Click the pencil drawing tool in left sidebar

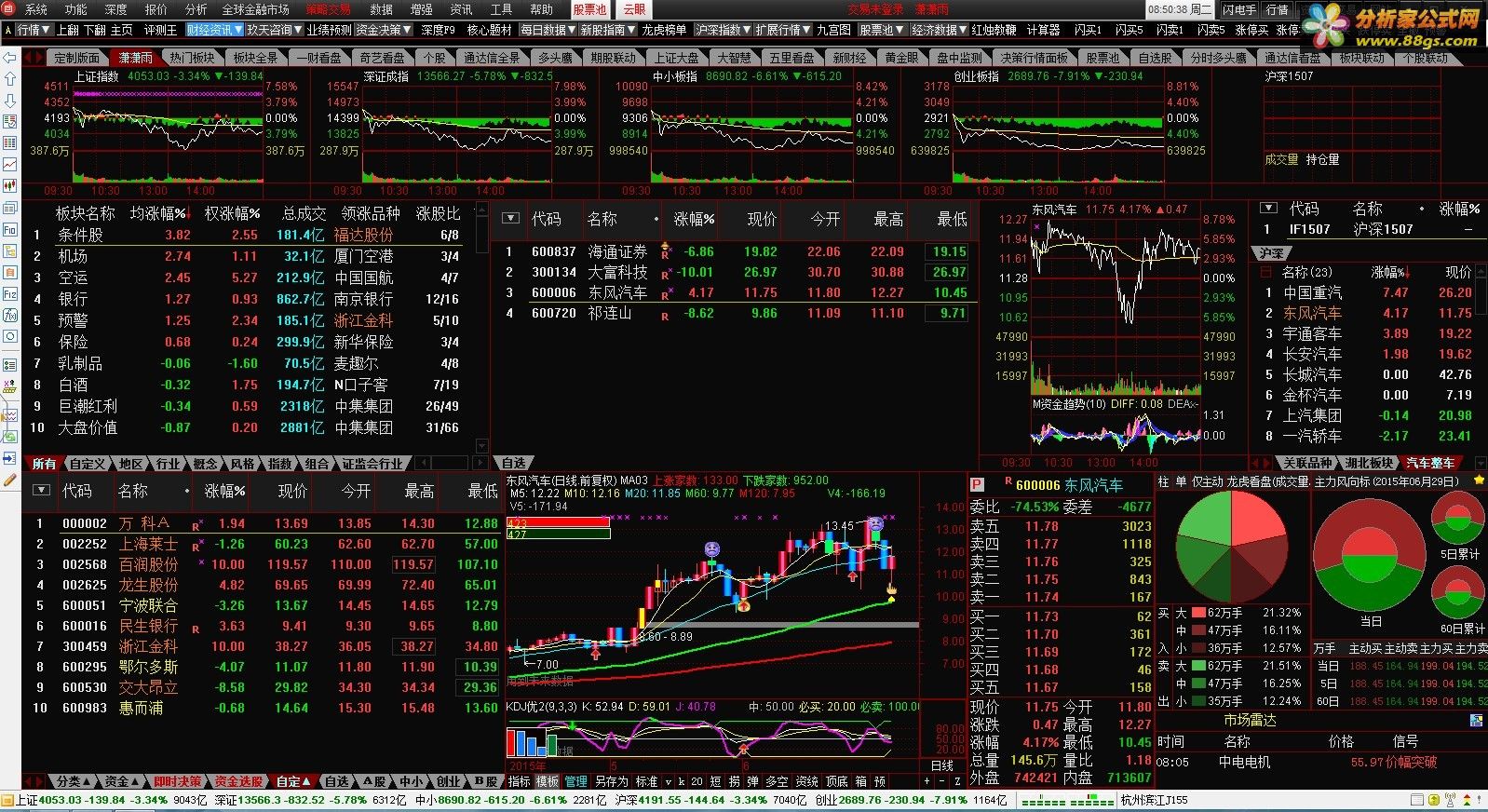(x=10, y=480)
